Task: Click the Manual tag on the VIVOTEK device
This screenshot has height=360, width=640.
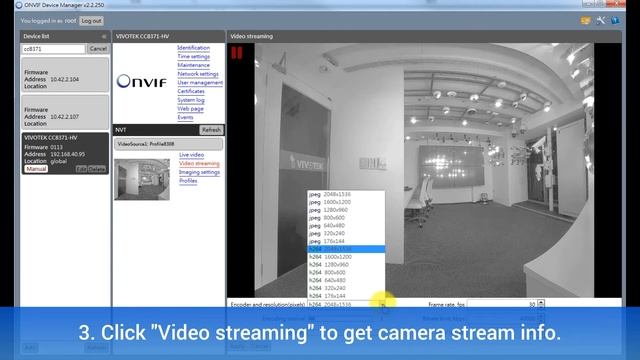Action: click(x=36, y=169)
